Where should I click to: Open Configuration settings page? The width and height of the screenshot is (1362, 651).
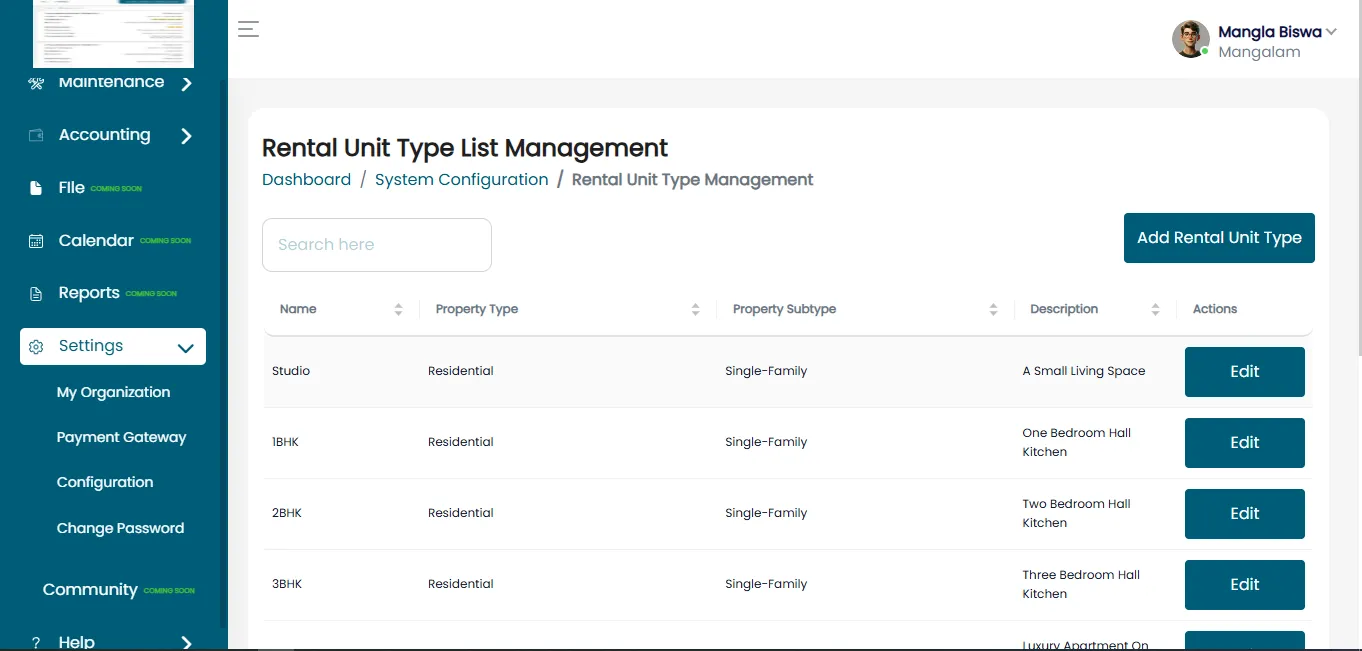[x=105, y=482]
